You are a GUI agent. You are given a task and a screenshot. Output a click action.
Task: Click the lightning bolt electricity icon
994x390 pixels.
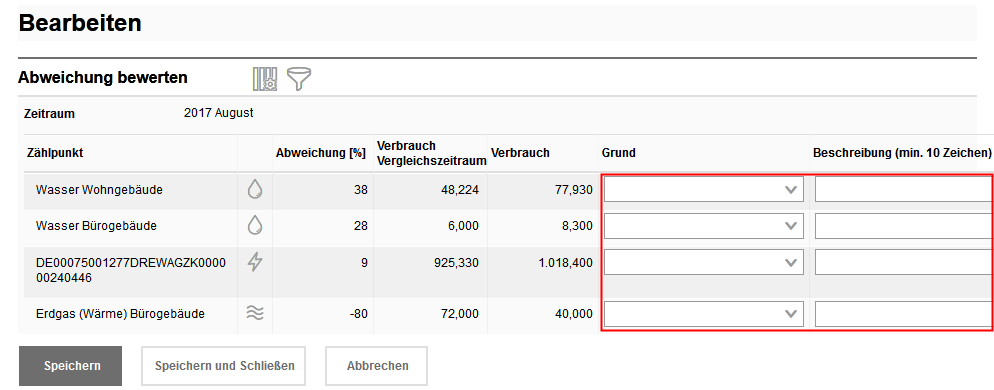tap(255, 261)
